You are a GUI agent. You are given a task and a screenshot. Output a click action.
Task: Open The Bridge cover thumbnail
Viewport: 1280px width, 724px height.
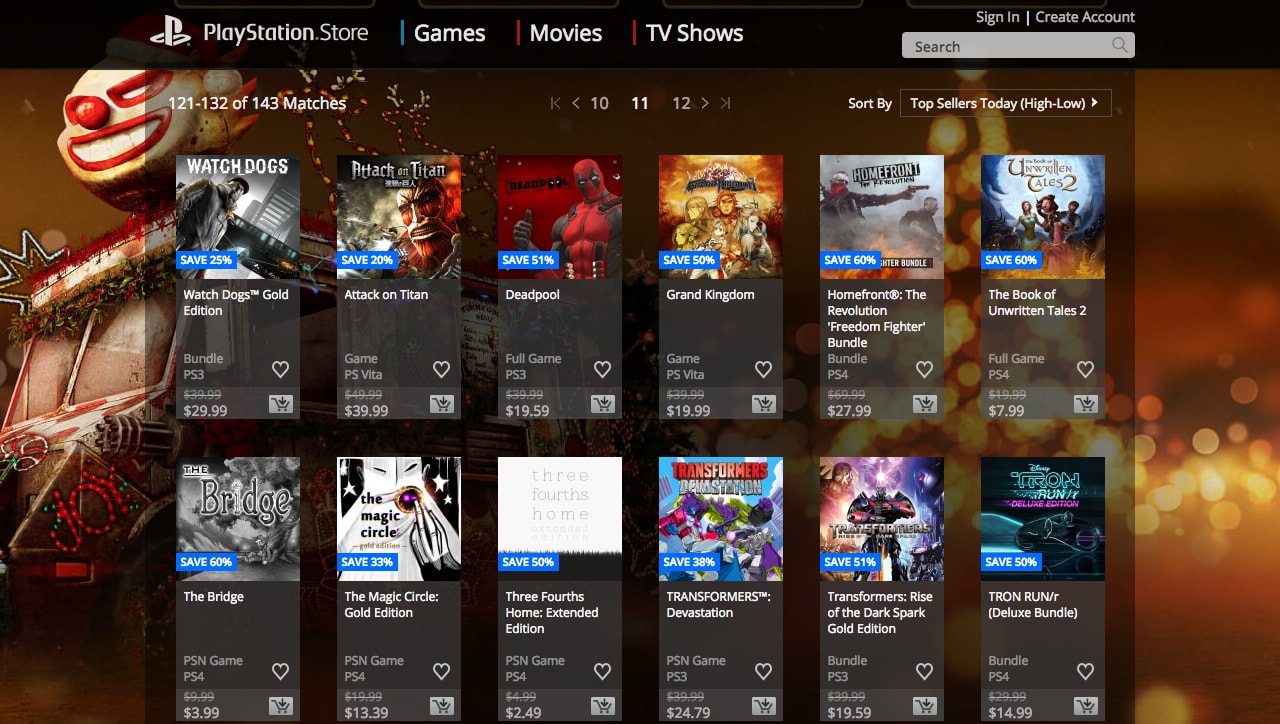[x=238, y=519]
